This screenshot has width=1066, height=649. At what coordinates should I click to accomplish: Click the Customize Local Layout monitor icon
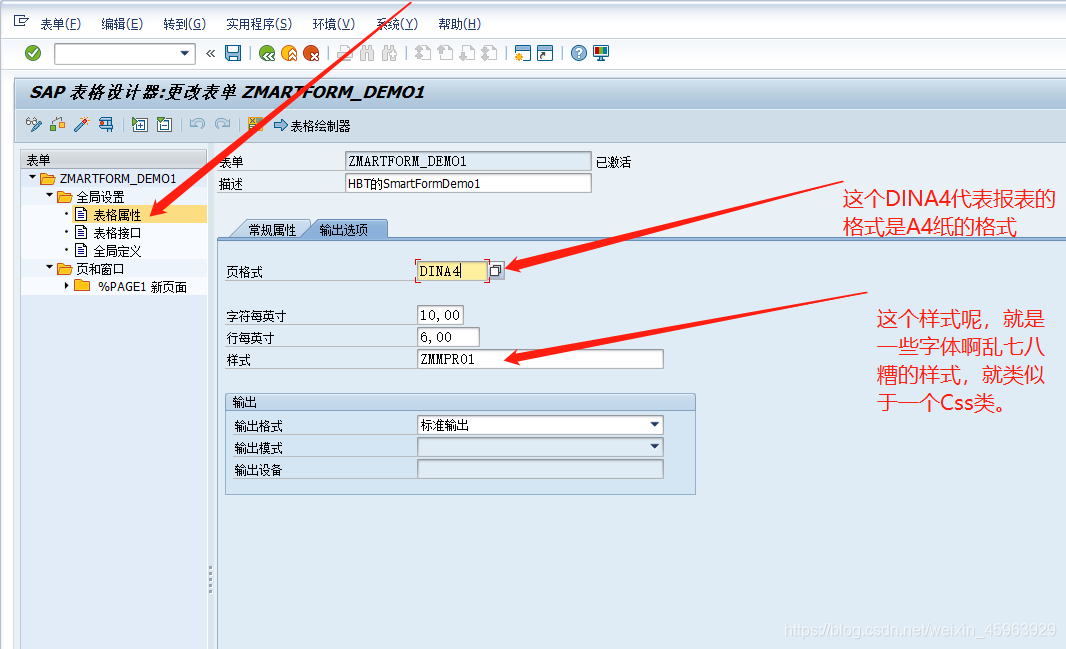(x=601, y=53)
